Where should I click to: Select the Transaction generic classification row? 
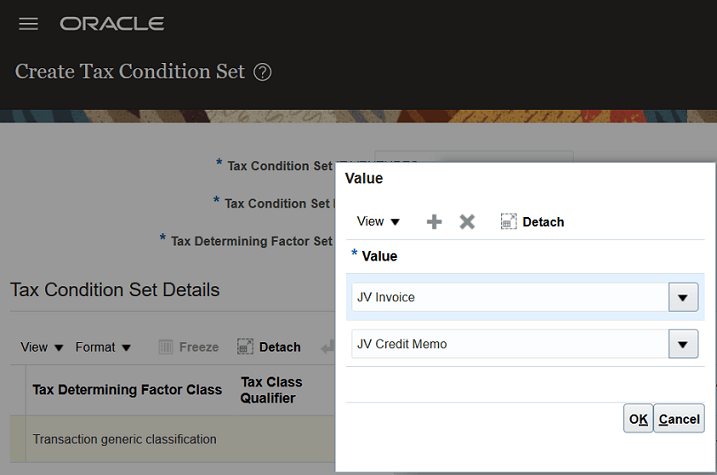(x=125, y=439)
